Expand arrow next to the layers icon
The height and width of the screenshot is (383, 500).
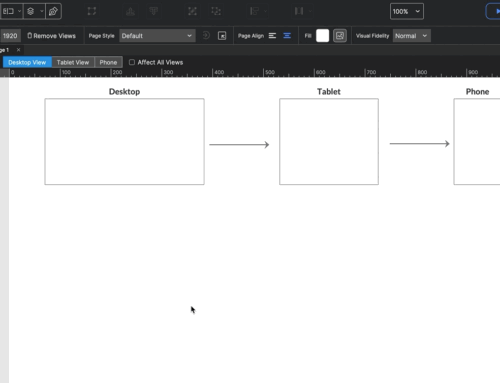(x=42, y=11)
